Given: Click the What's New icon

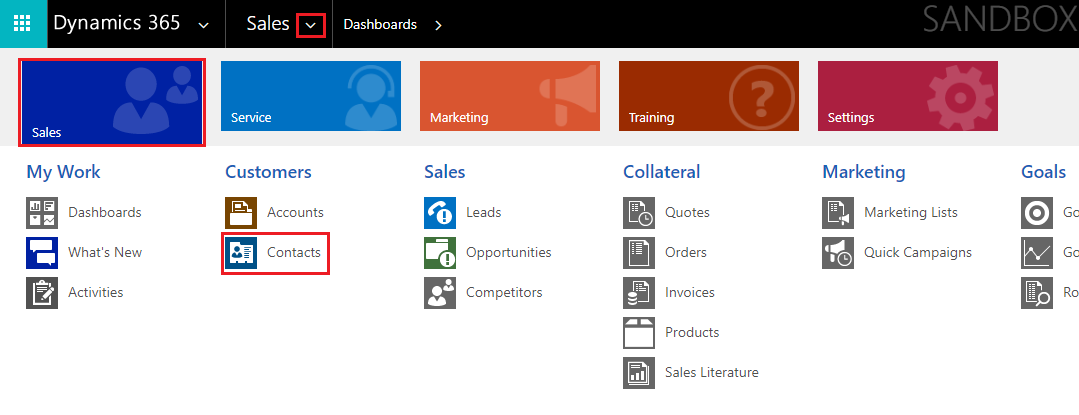Looking at the screenshot, I should click(42, 253).
